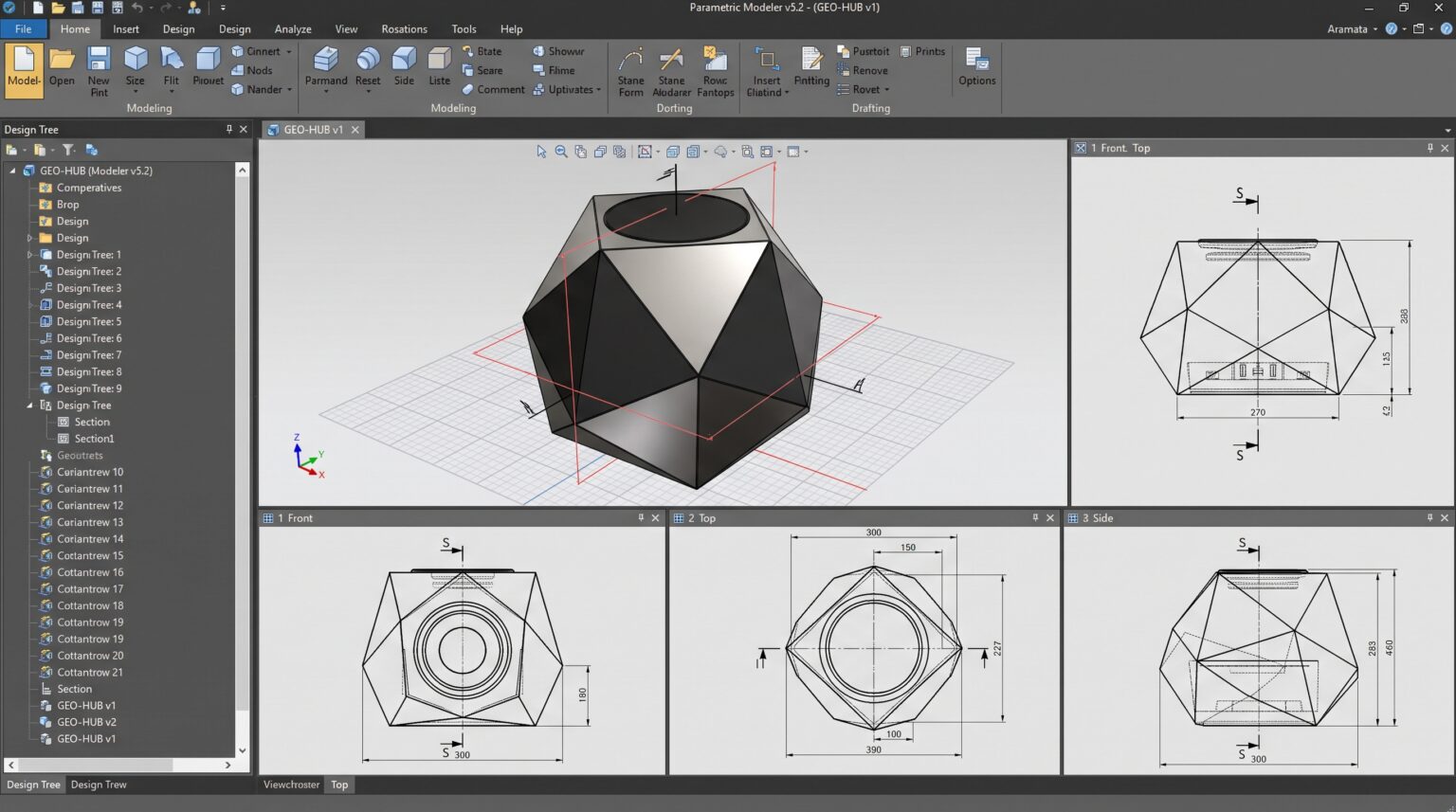This screenshot has height=812, width=1456.
Task: Toggle the pin on the 3 Side panel
Action: (x=1430, y=517)
